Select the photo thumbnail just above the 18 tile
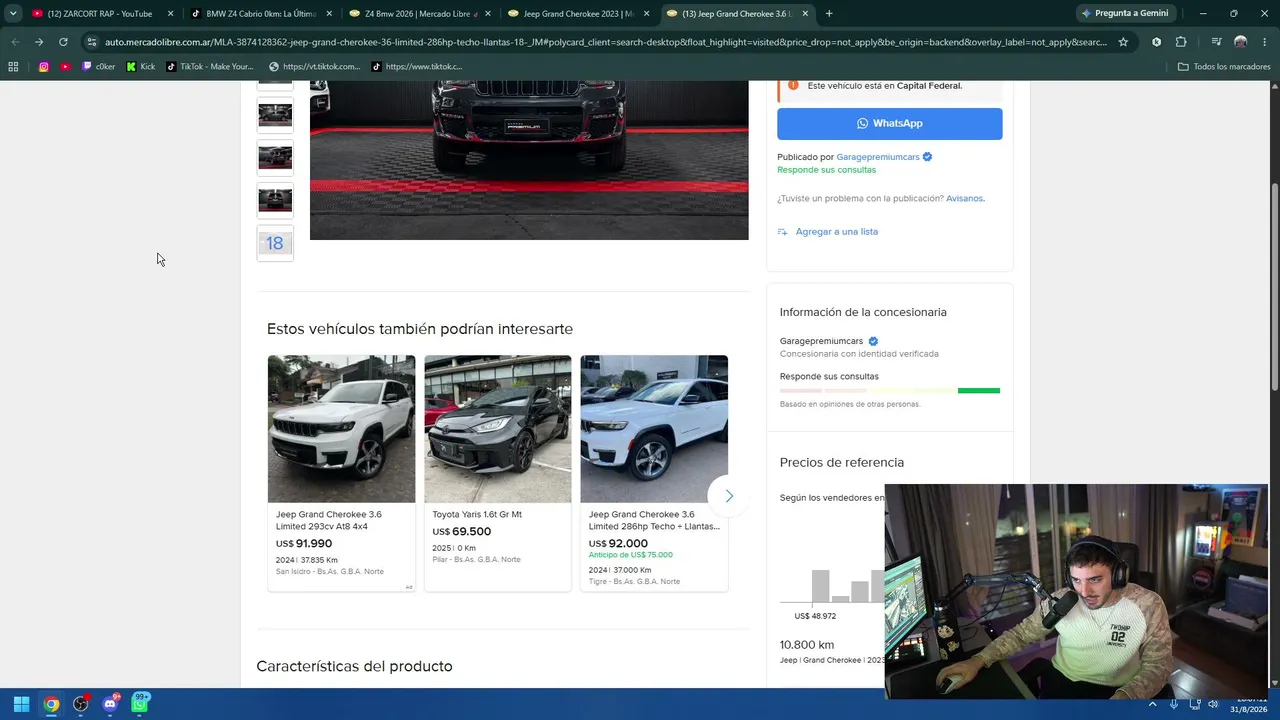1280x720 pixels. pos(275,200)
